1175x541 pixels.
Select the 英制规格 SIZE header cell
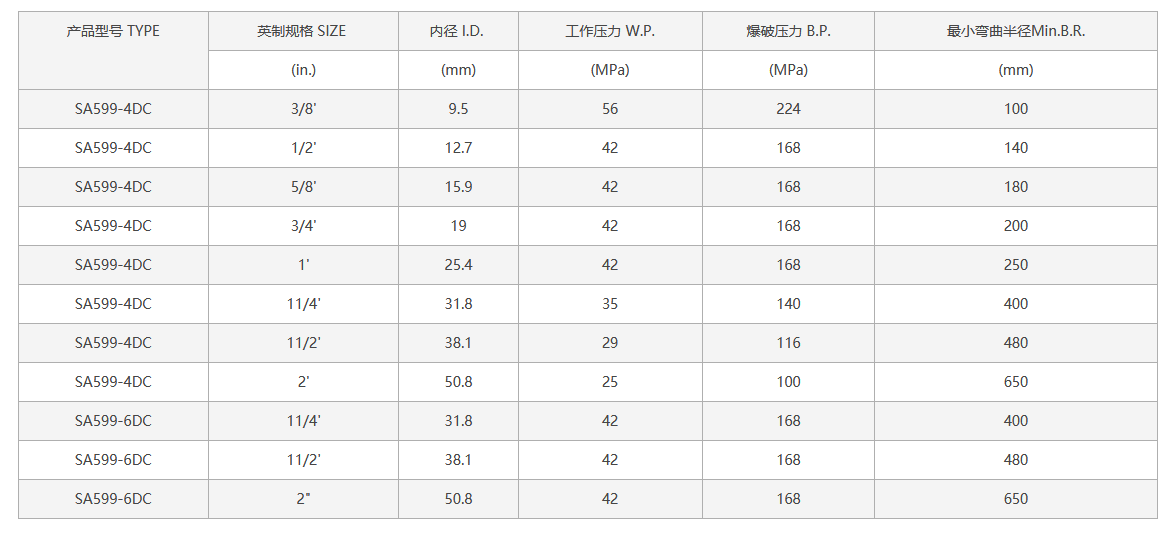coord(303,31)
